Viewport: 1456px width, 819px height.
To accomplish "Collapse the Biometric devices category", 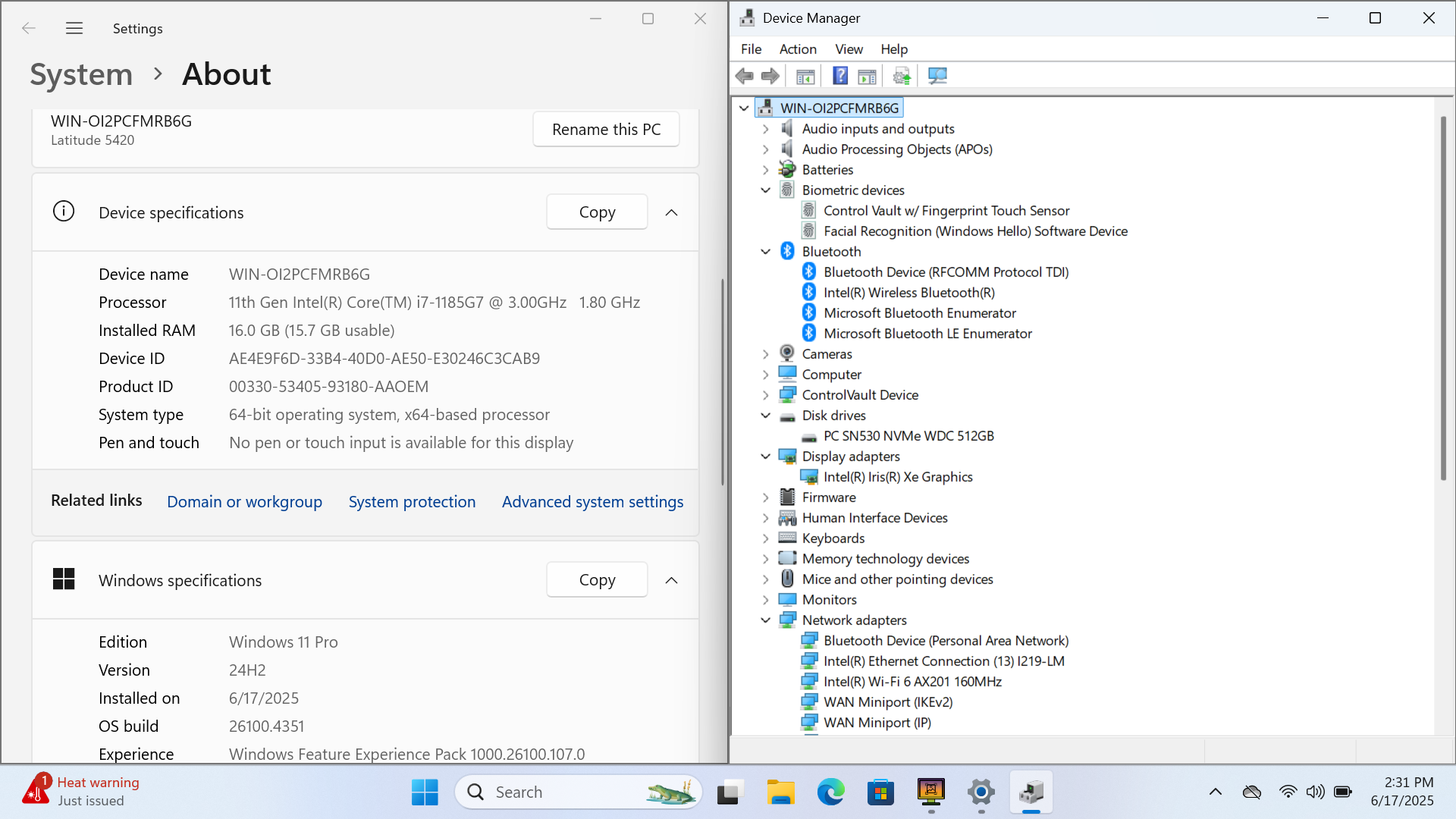I will click(765, 190).
